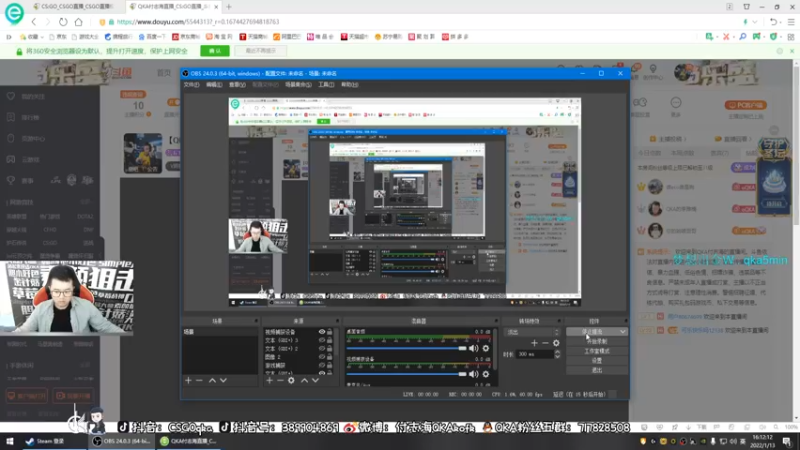Click browser back arrow
Viewport: 800px width, 450px height.
(x=34, y=22)
